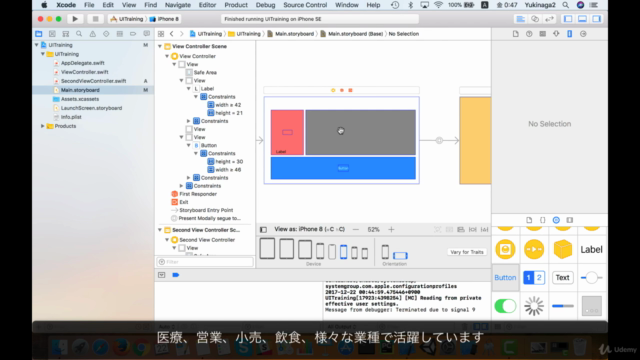Toggle the Debug area visibility
This screenshot has height=360, width=640.
click(x=582, y=19)
